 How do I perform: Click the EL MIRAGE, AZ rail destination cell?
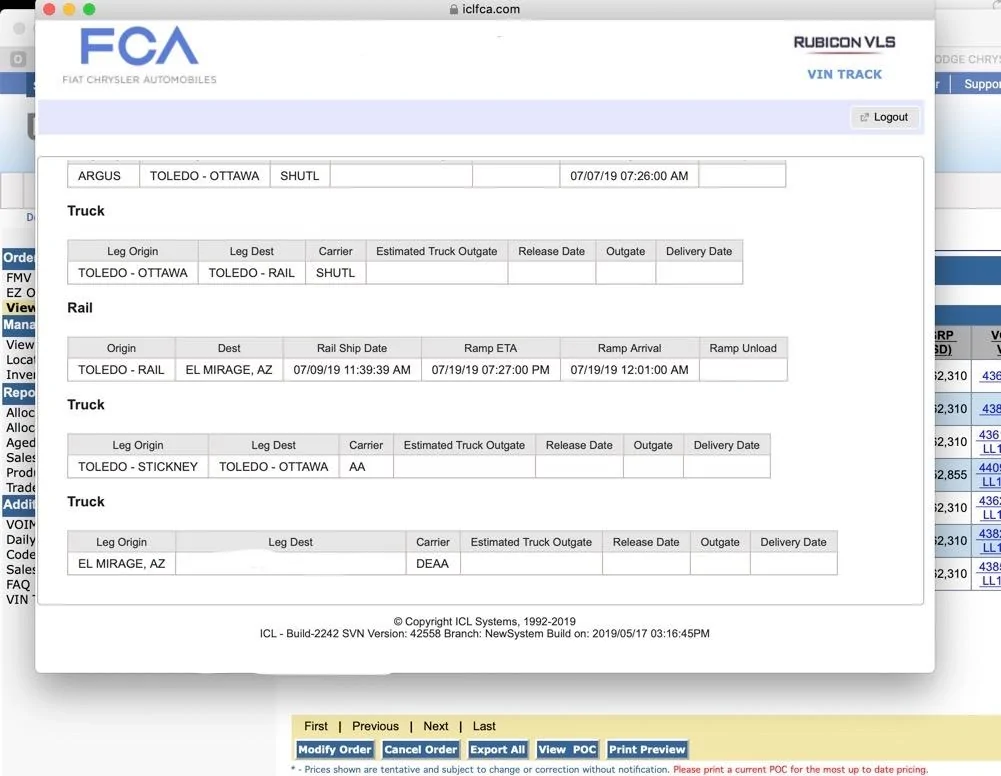point(229,369)
